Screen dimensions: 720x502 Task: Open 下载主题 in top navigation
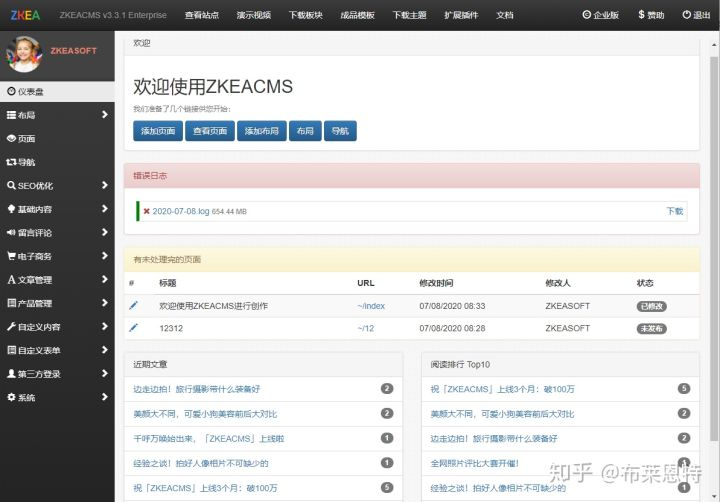409,15
